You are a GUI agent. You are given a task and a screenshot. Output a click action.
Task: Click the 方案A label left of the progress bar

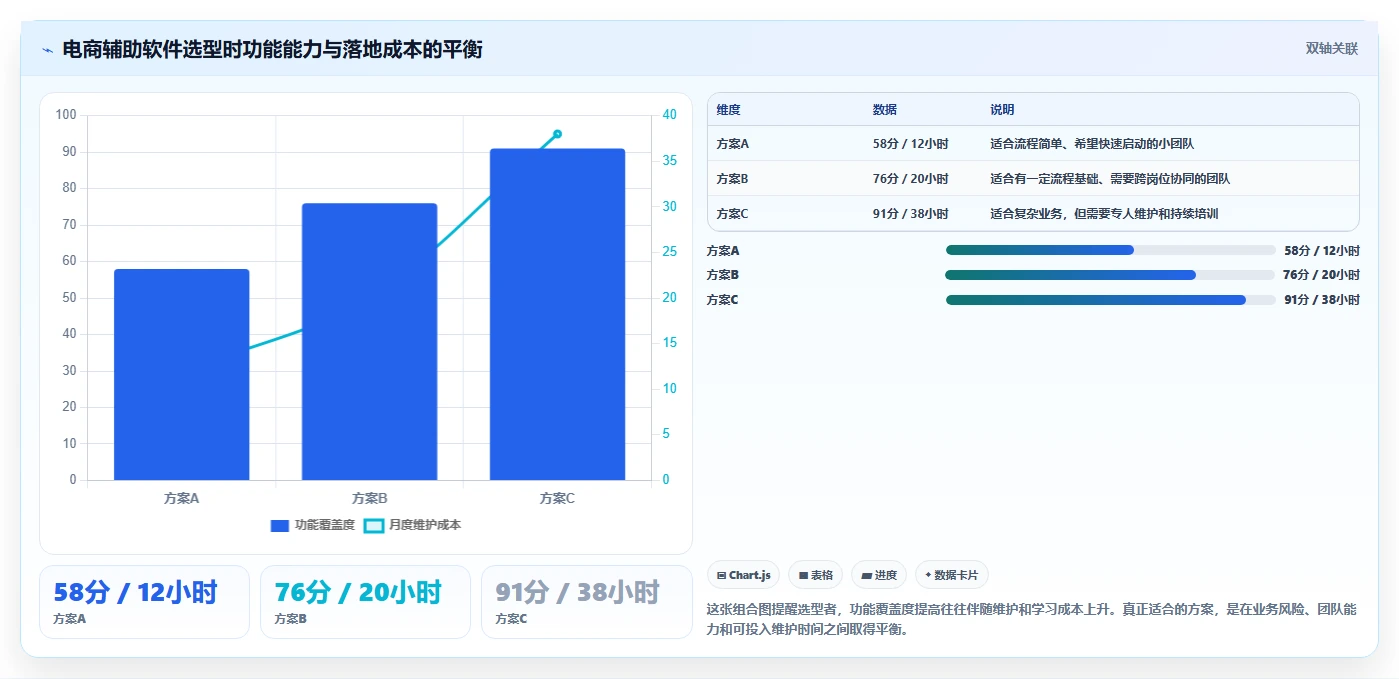tap(723, 251)
